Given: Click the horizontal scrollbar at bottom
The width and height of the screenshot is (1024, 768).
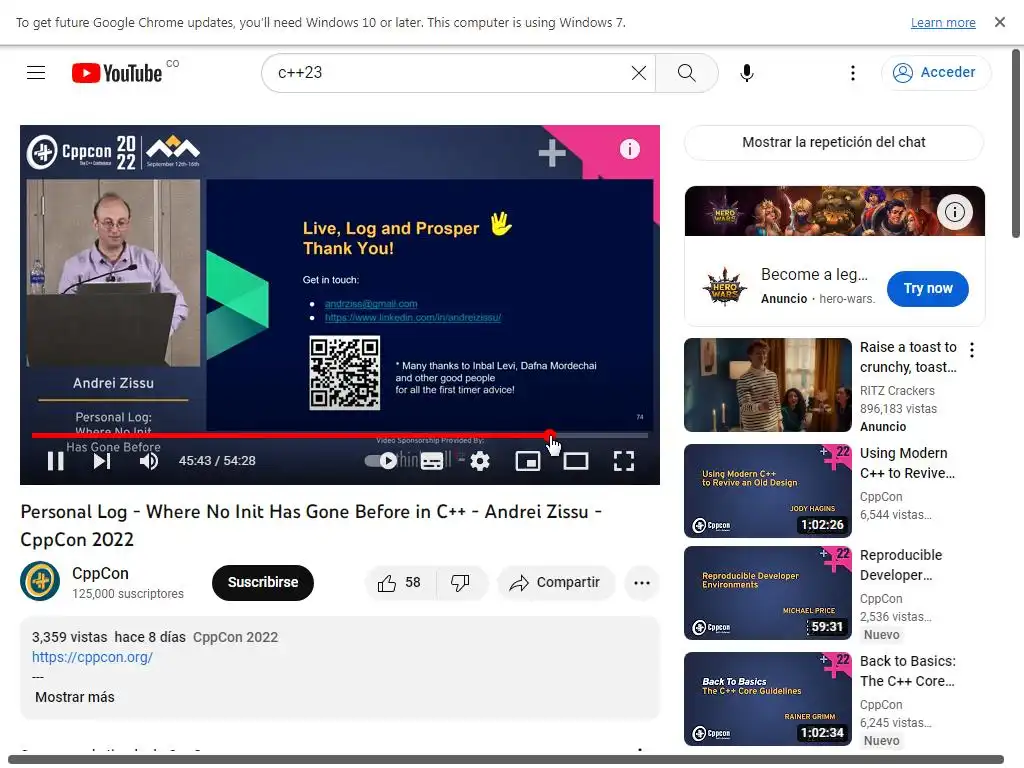Looking at the screenshot, I should pos(505,759).
